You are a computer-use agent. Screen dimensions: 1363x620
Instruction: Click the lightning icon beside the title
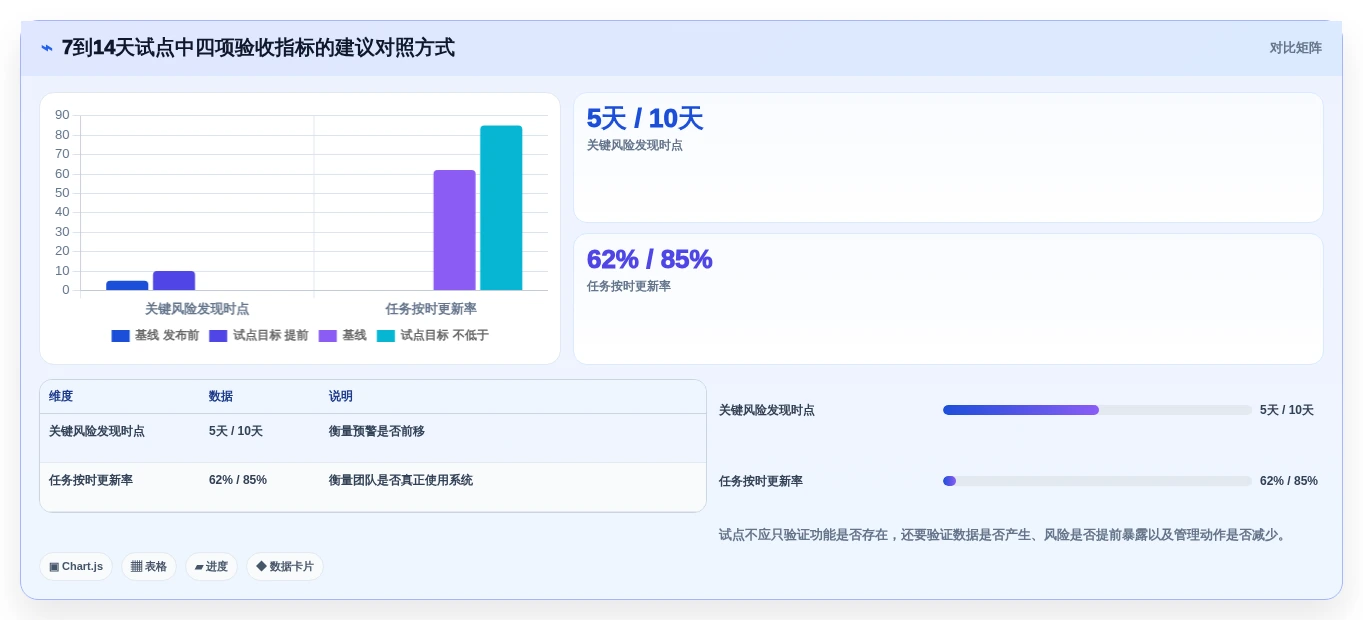(47, 48)
